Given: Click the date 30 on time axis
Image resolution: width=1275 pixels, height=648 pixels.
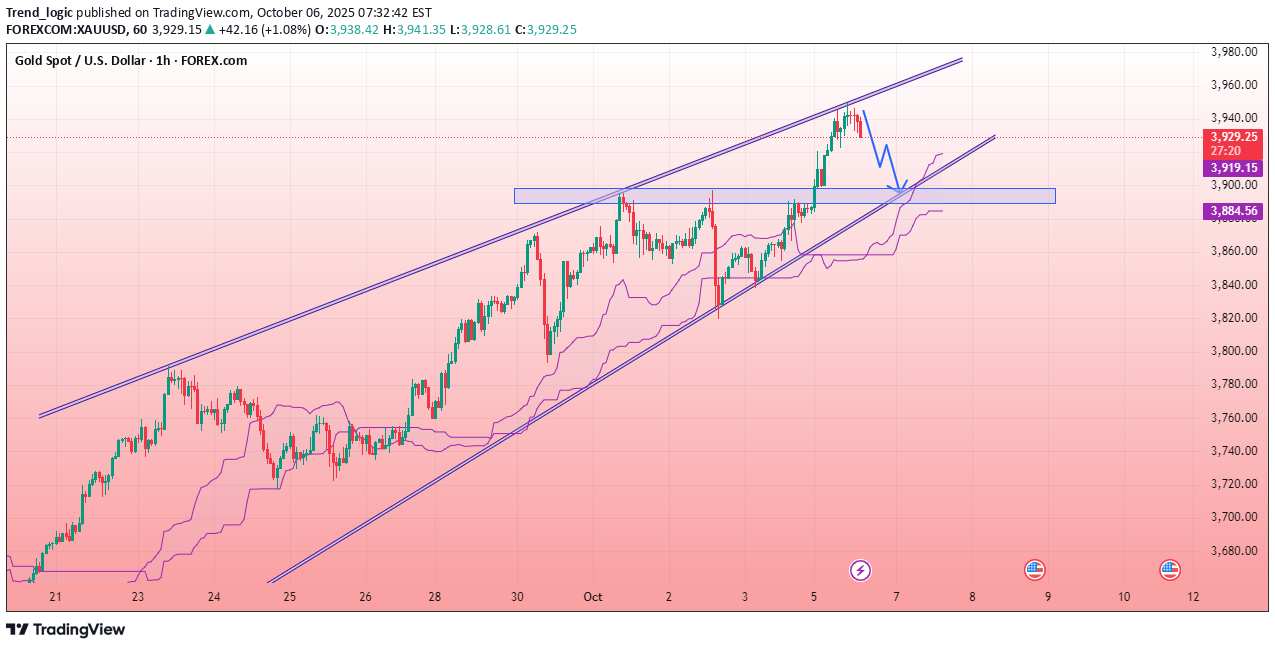Looking at the screenshot, I should (x=517, y=597).
